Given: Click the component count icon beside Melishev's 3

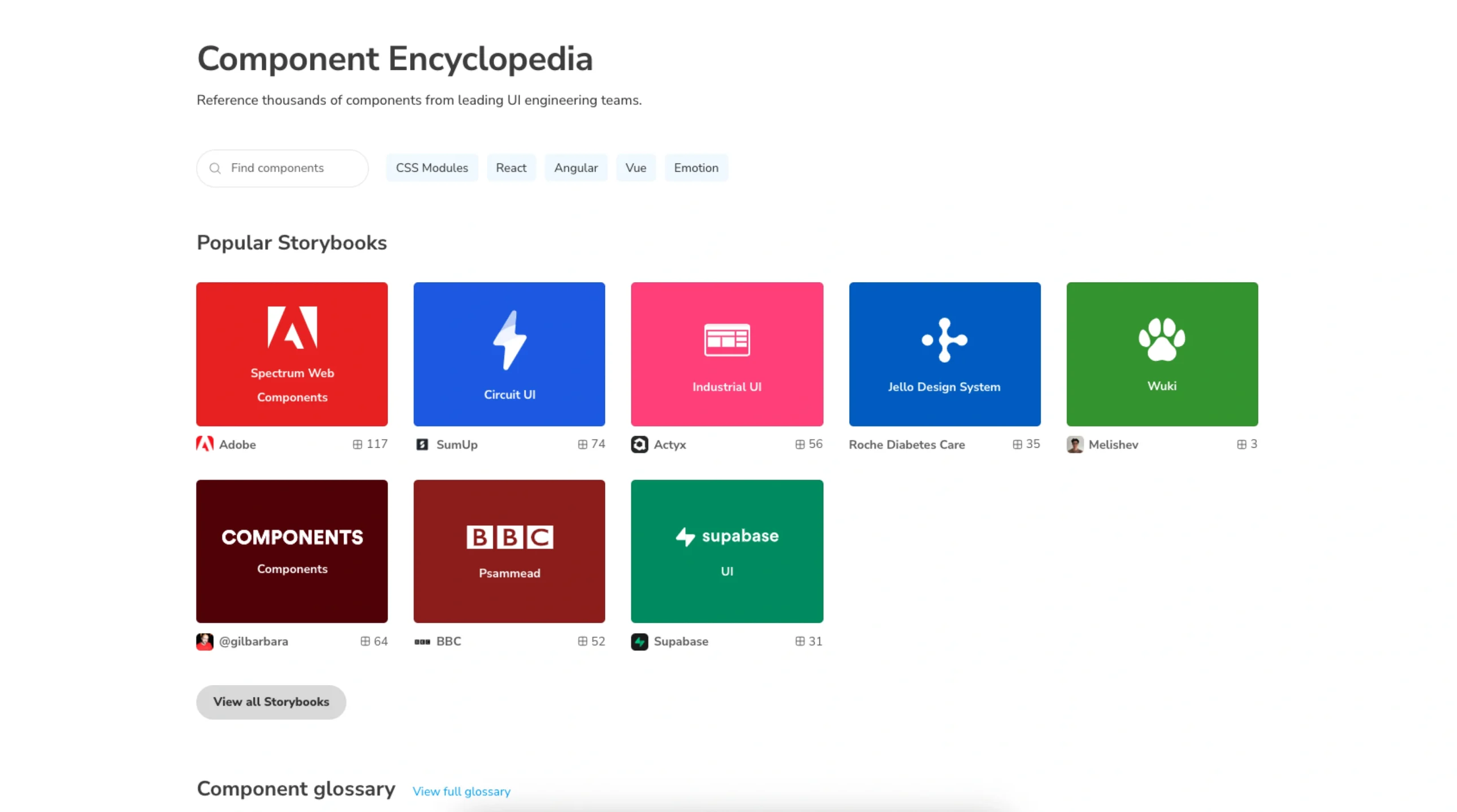Looking at the screenshot, I should (x=1241, y=444).
